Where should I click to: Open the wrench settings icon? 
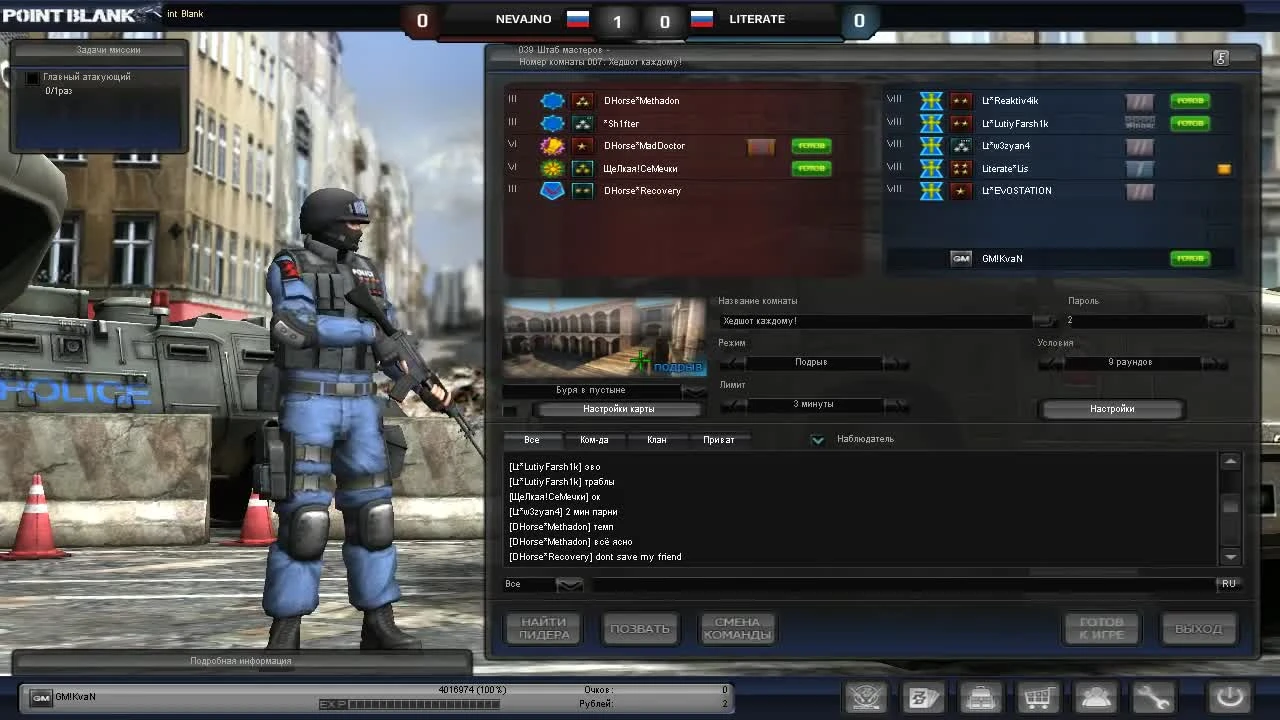1154,697
